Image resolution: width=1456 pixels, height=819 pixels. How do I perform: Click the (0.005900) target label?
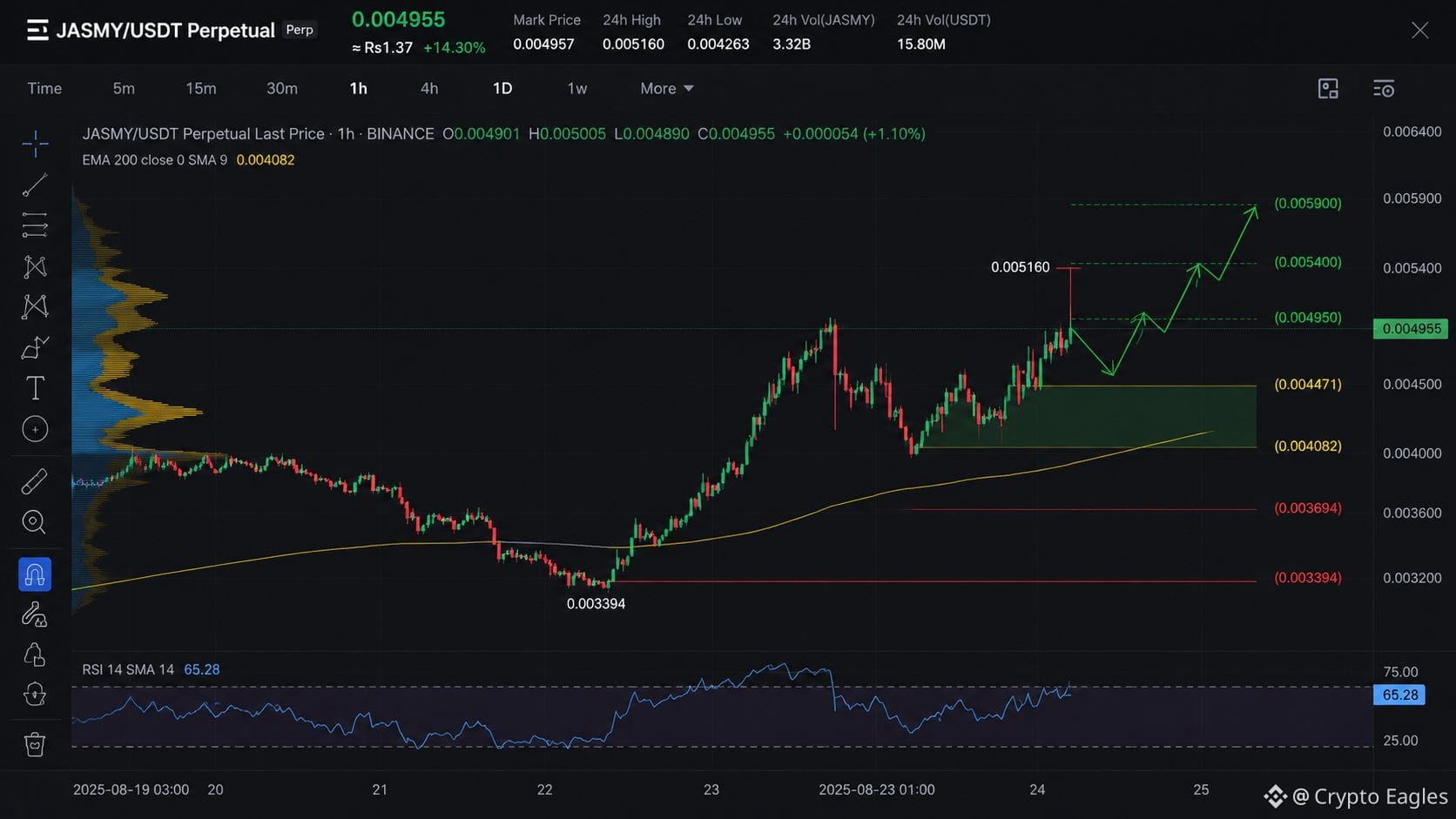pos(1308,204)
